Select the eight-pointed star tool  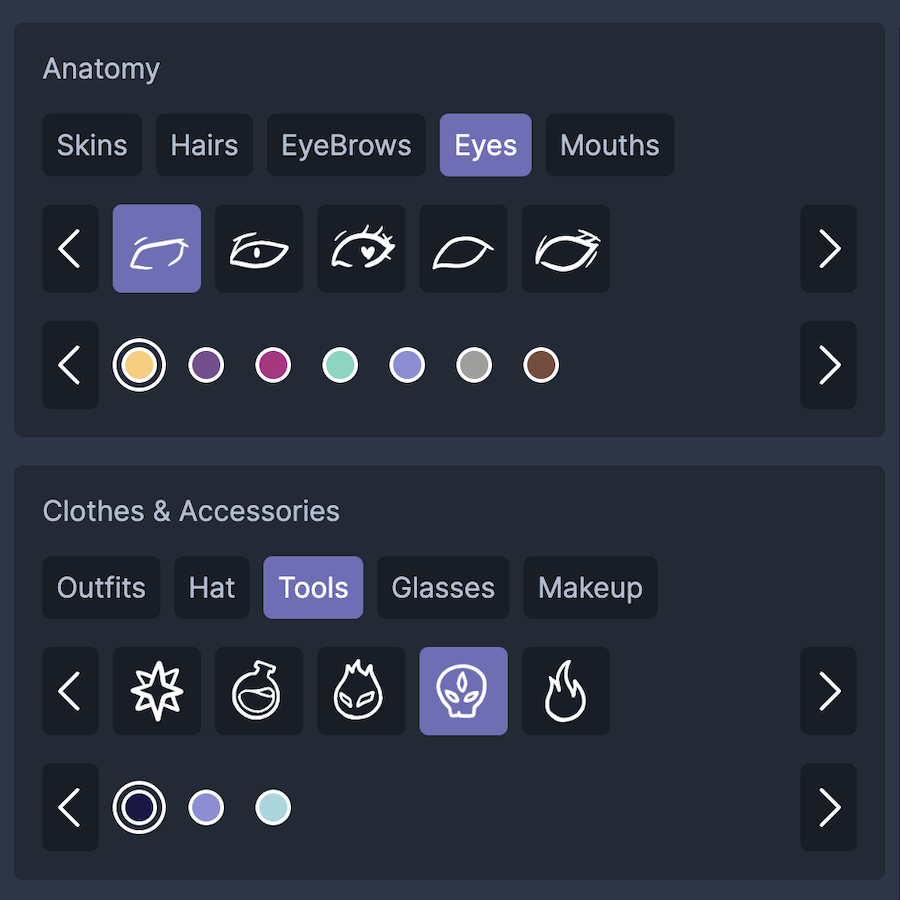[x=157, y=691]
